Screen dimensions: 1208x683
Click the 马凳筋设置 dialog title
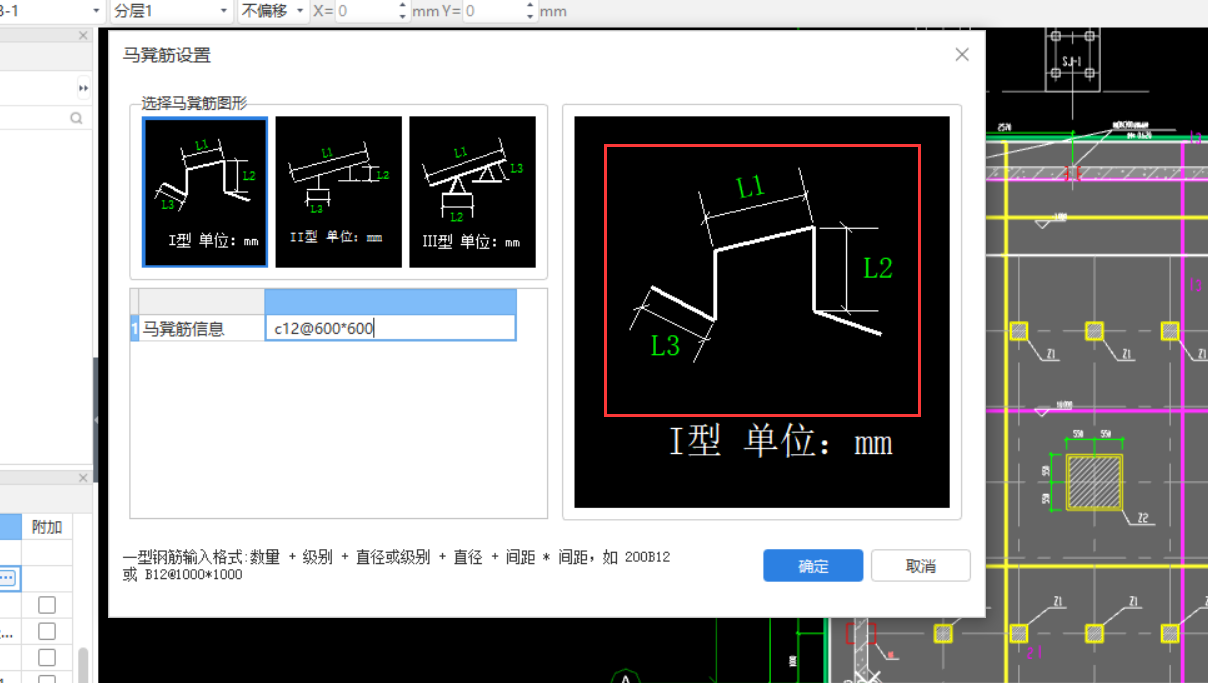click(167, 55)
